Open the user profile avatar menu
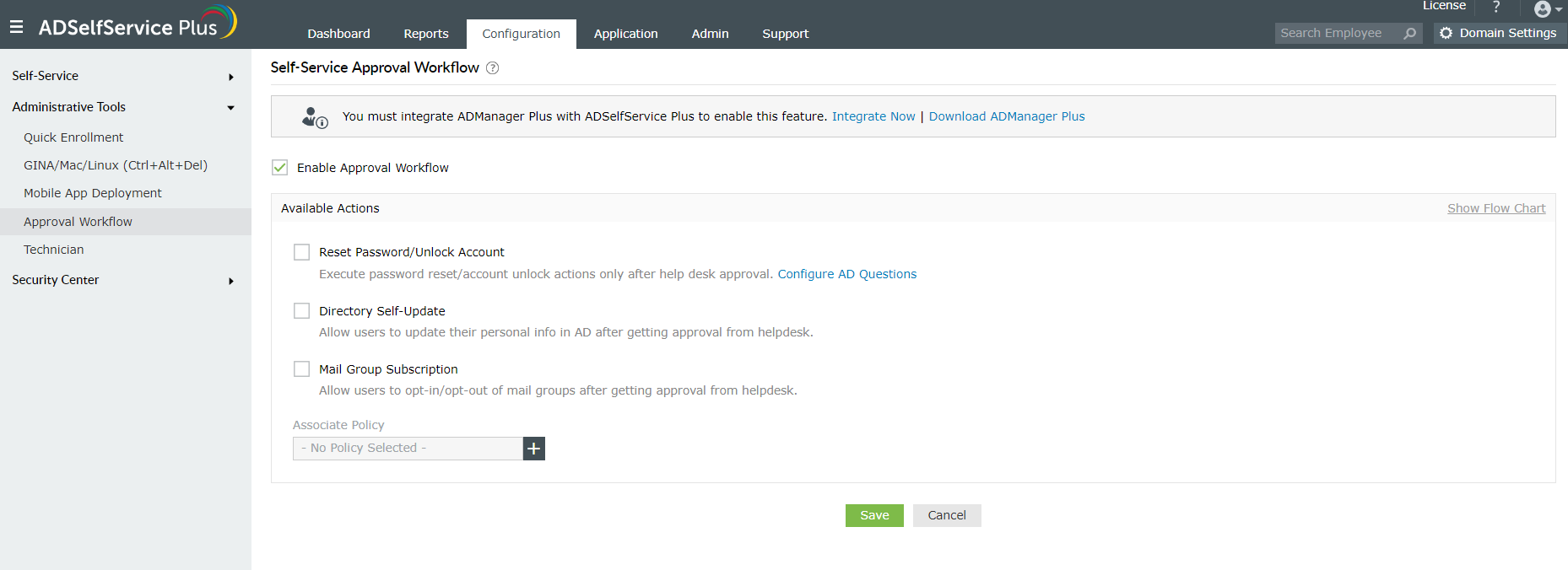 pos(1544,9)
